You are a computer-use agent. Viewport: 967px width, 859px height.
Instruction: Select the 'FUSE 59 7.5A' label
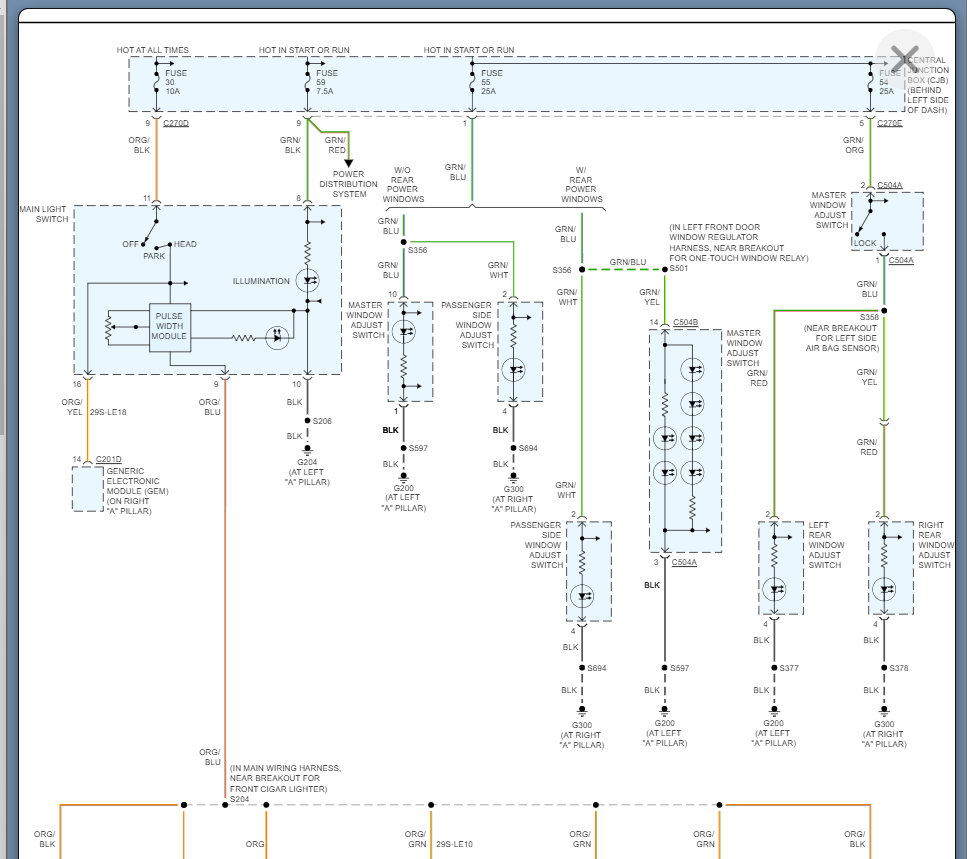[x=327, y=82]
